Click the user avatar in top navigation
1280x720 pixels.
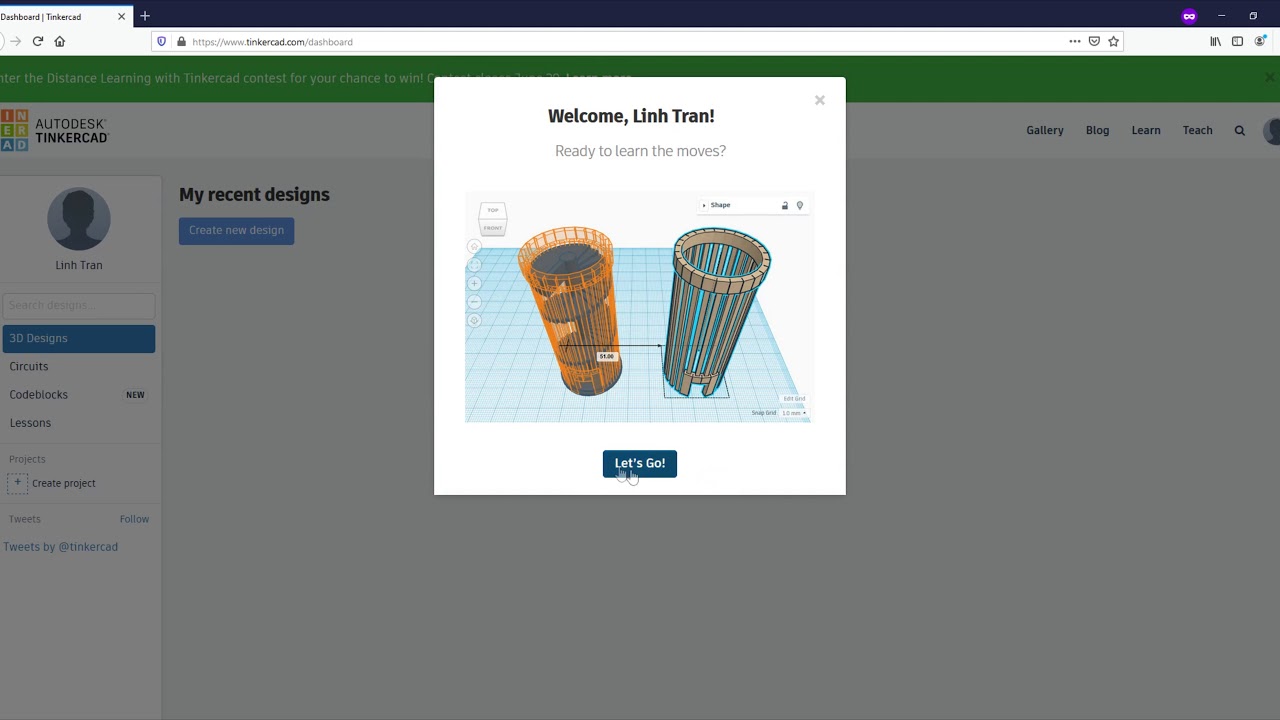[1272, 131]
